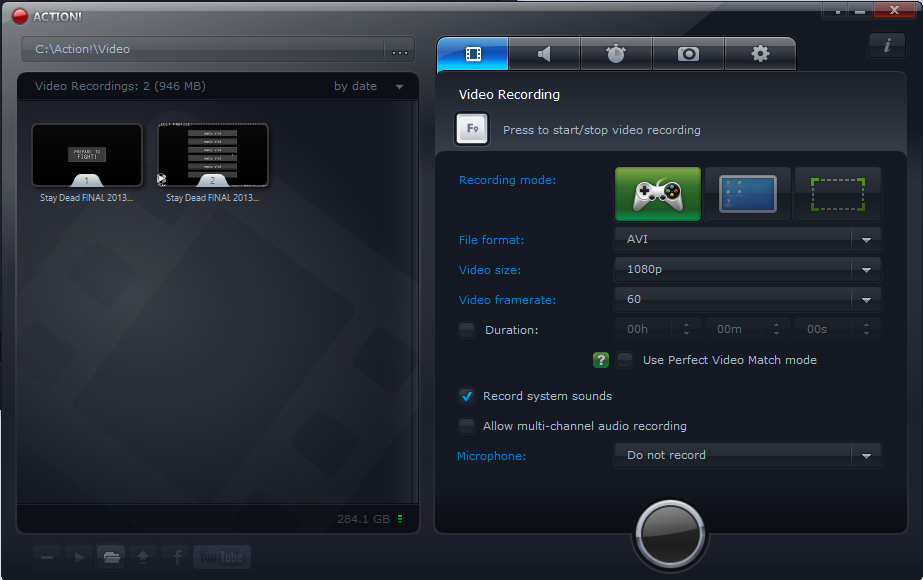The image size is (923, 580).
Task: Switch to the Screenshots camera tab
Action: (x=688, y=54)
